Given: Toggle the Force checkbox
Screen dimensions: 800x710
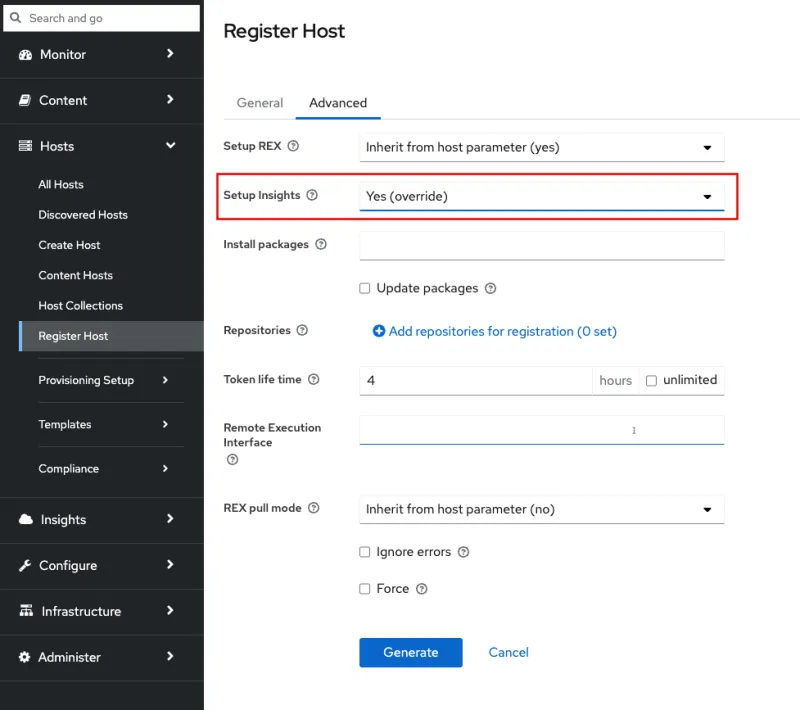Looking at the screenshot, I should [365, 588].
